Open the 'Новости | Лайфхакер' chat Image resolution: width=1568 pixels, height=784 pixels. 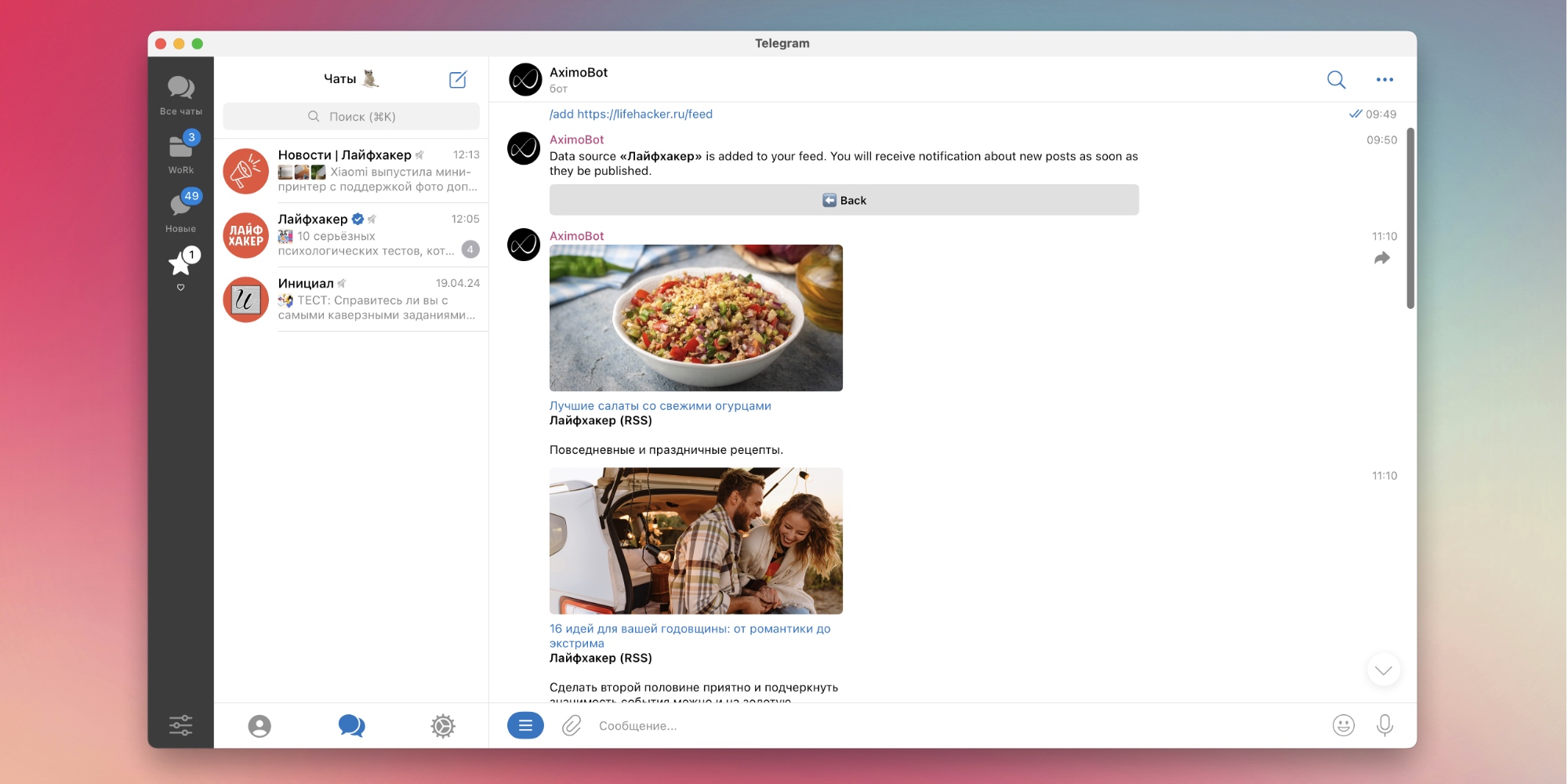point(351,171)
